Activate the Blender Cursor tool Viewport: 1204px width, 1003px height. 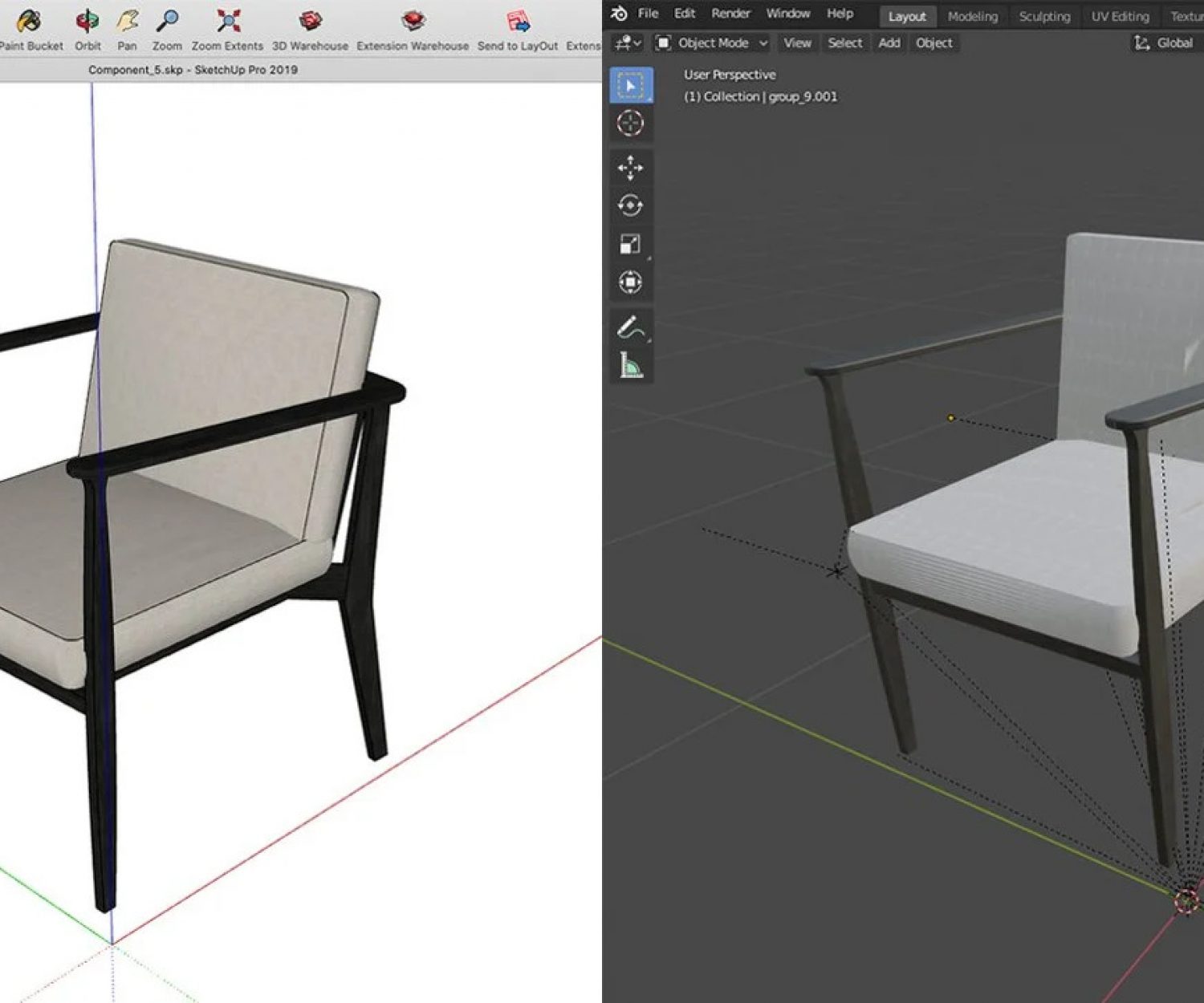pos(631,123)
